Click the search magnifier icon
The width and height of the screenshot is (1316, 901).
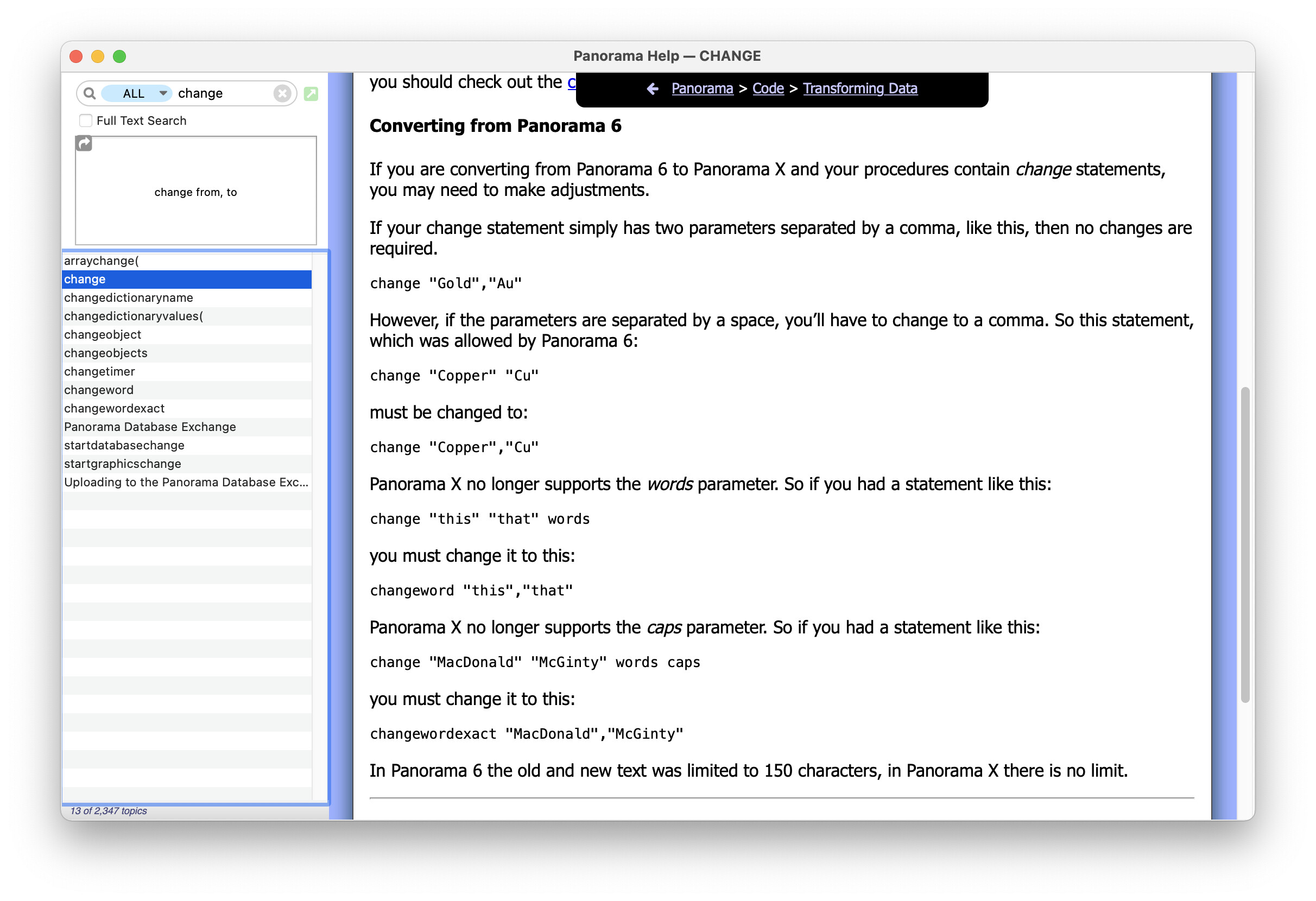point(89,93)
